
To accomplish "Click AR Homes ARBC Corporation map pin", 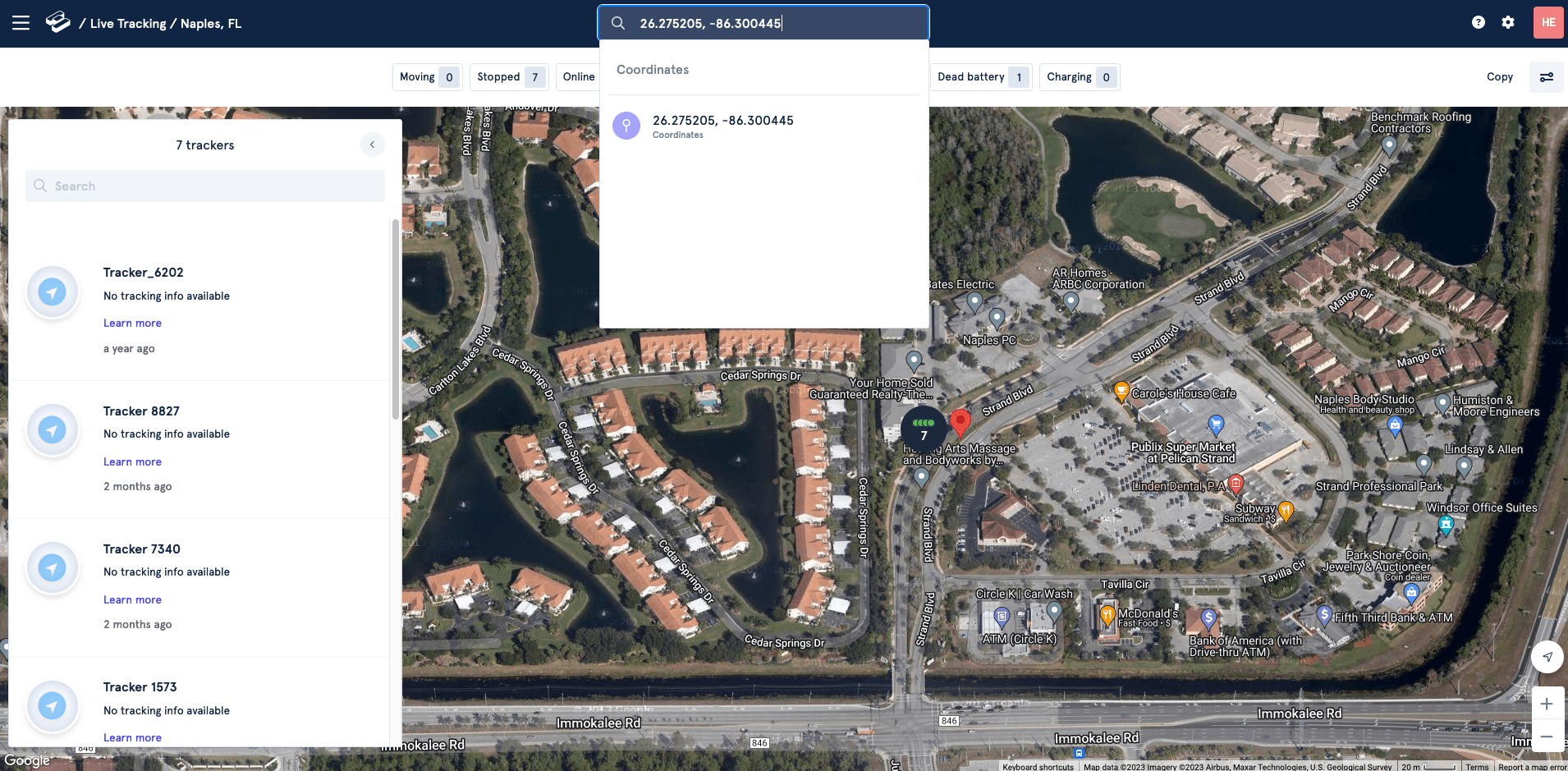I will (x=1071, y=301).
